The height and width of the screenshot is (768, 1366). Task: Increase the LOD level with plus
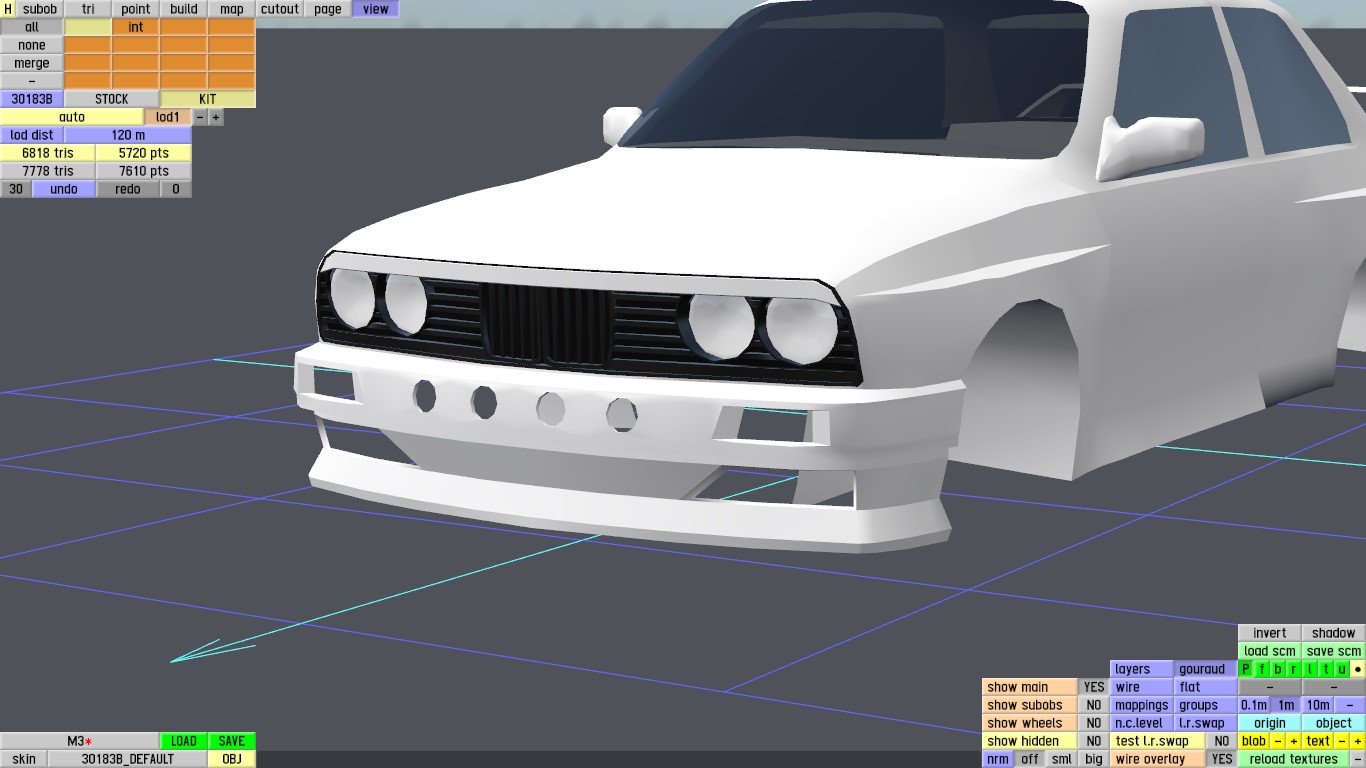(216, 117)
